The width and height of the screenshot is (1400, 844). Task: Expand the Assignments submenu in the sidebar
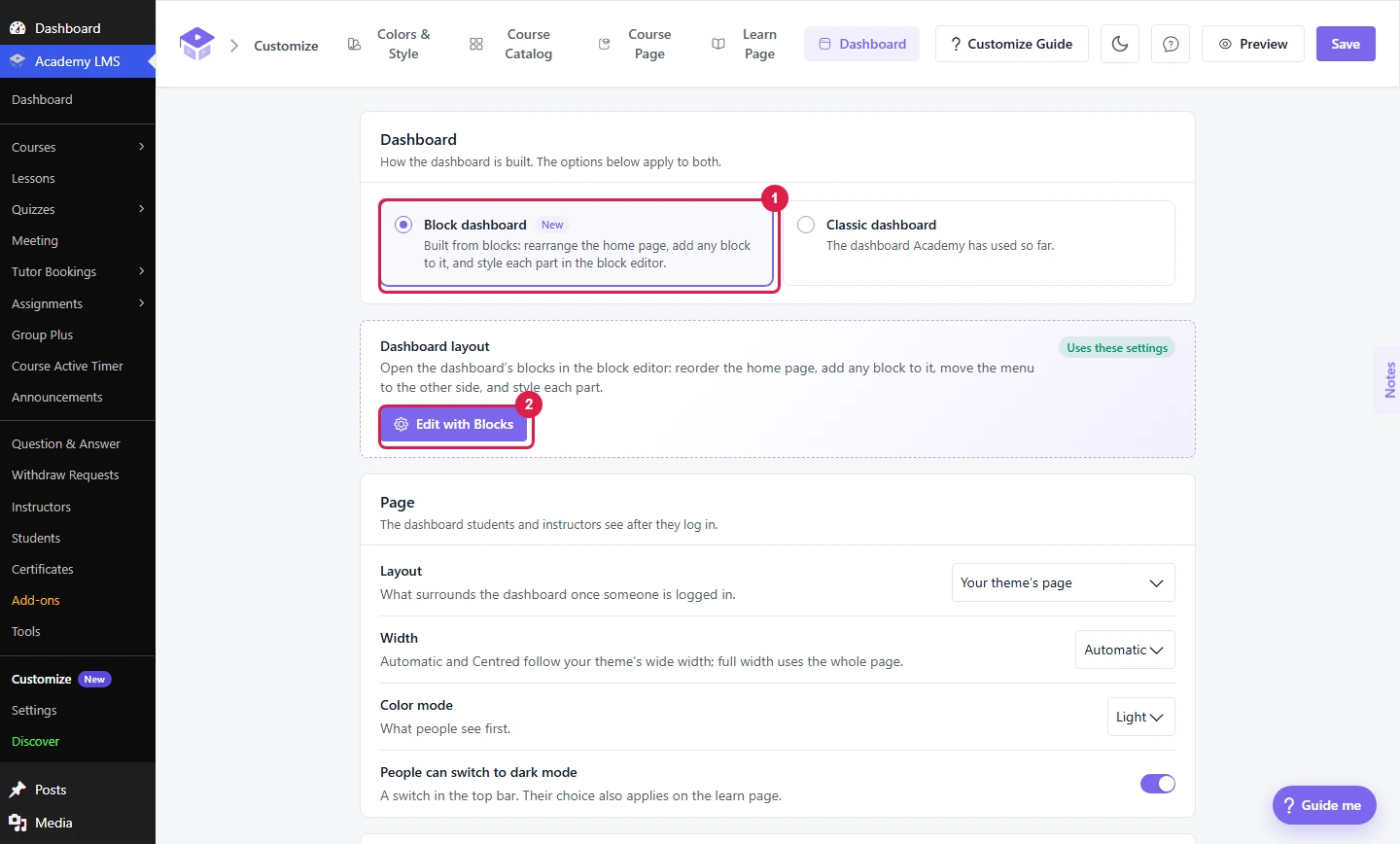(142, 303)
